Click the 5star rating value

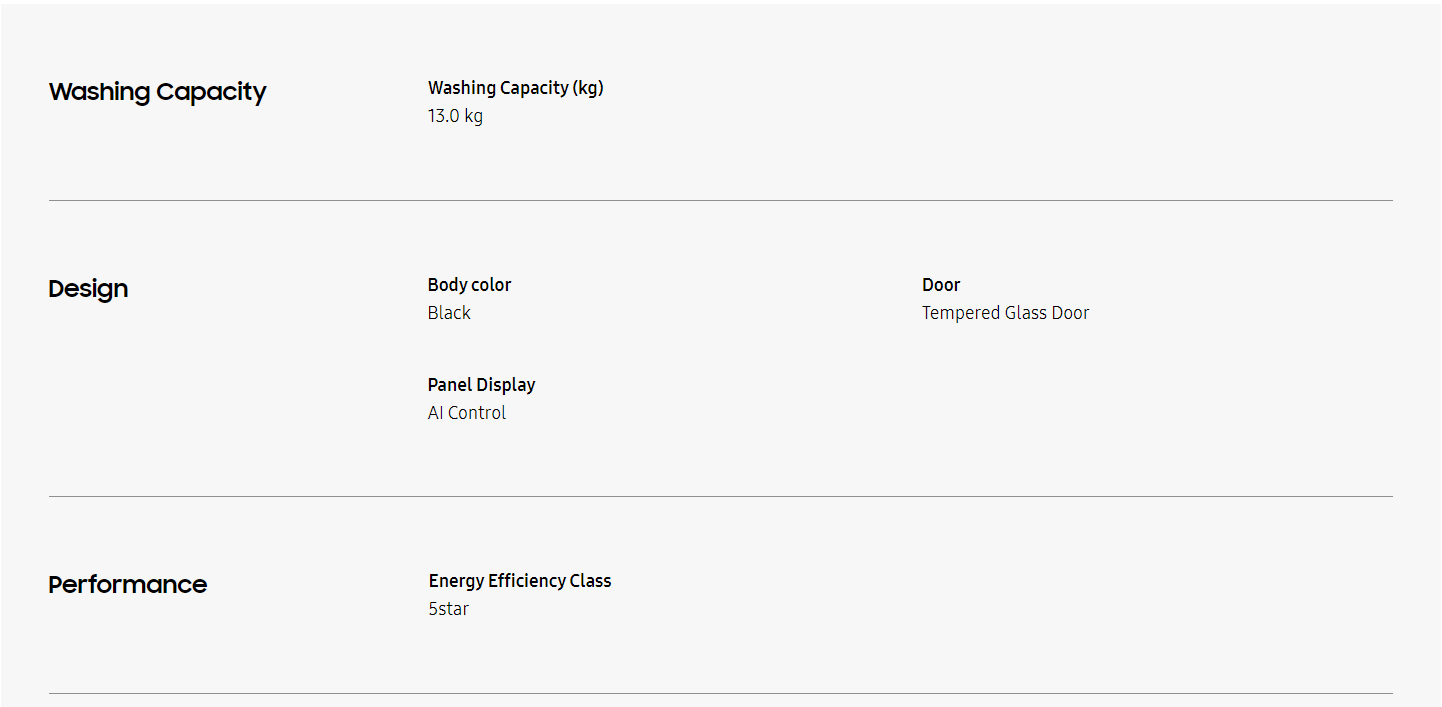click(x=448, y=609)
